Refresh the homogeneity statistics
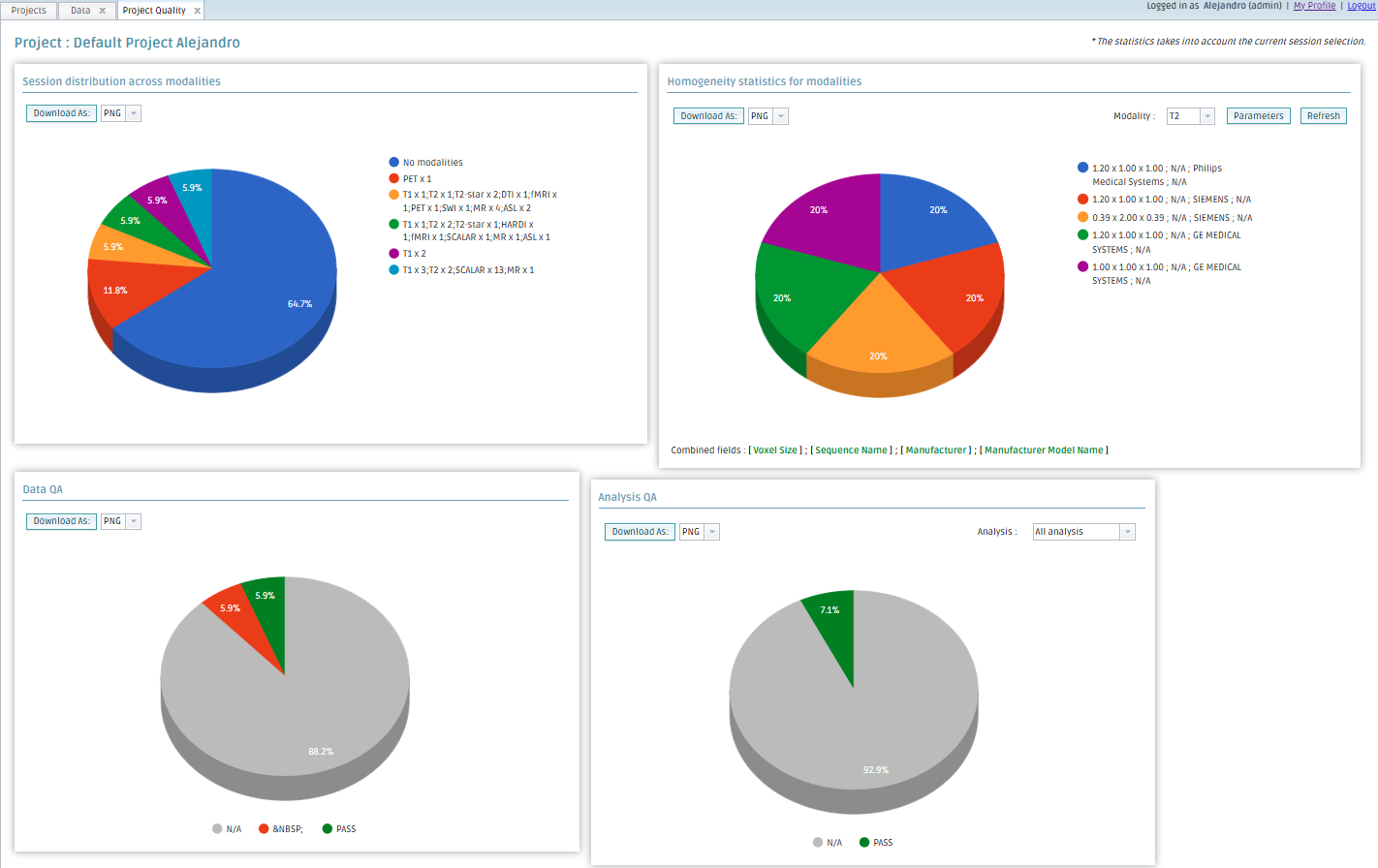 [x=1323, y=116]
